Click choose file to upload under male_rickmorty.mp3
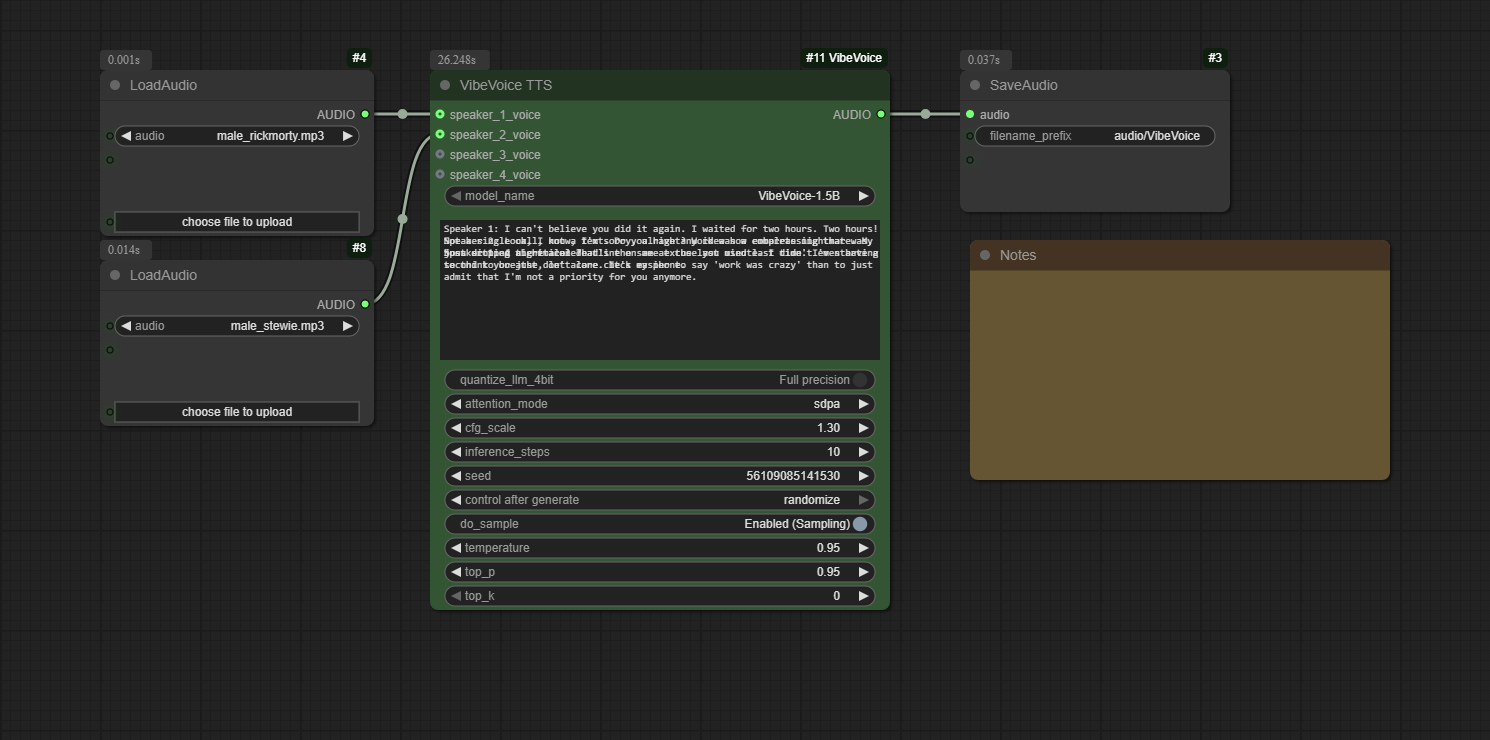 tap(237, 222)
